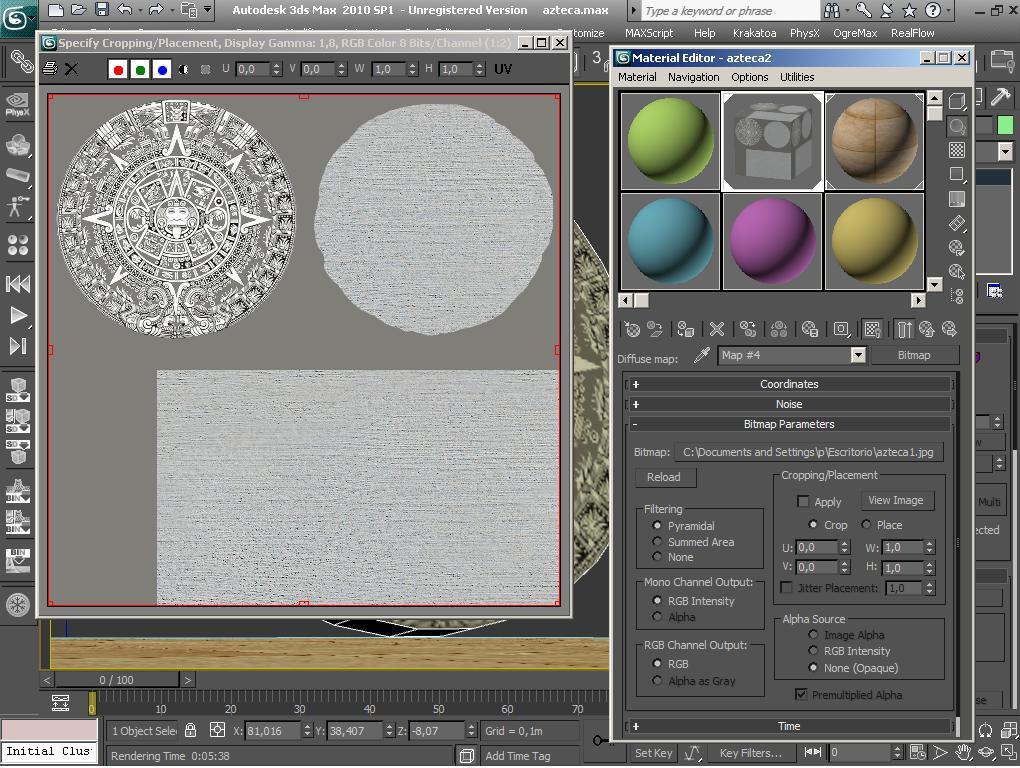The width and height of the screenshot is (1020, 768).
Task: Enable Jitter Placement checkbox
Action: (x=786, y=587)
